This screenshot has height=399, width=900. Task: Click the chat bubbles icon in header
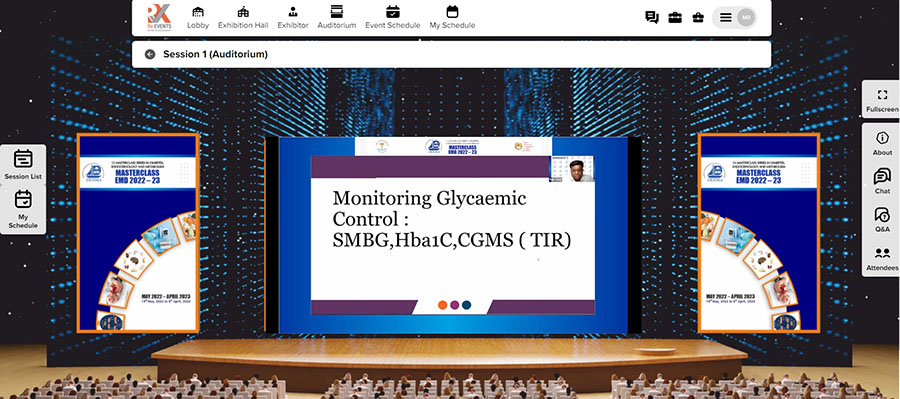[x=651, y=17]
